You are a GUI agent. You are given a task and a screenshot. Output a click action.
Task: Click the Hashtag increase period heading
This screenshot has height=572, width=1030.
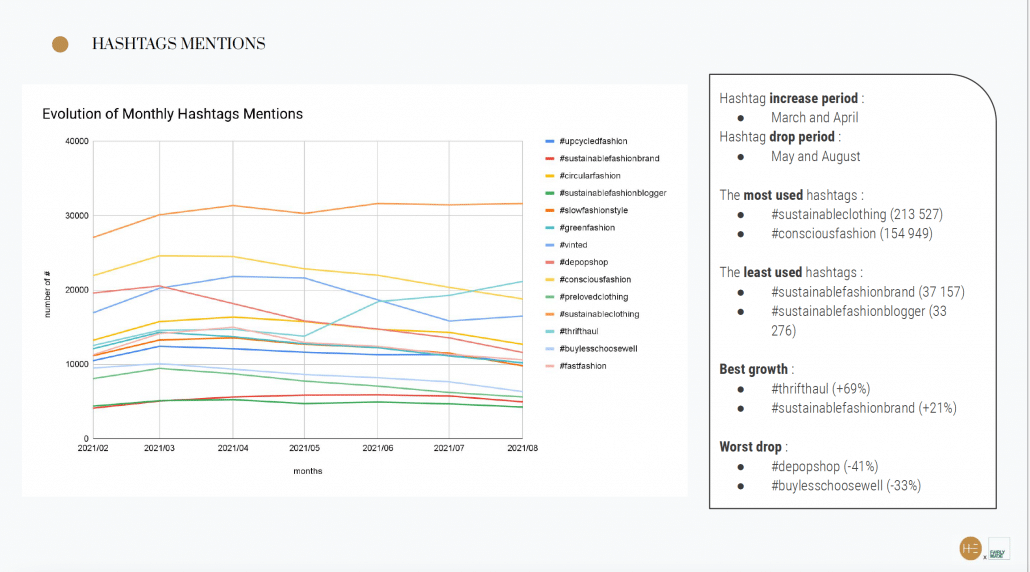[792, 99]
